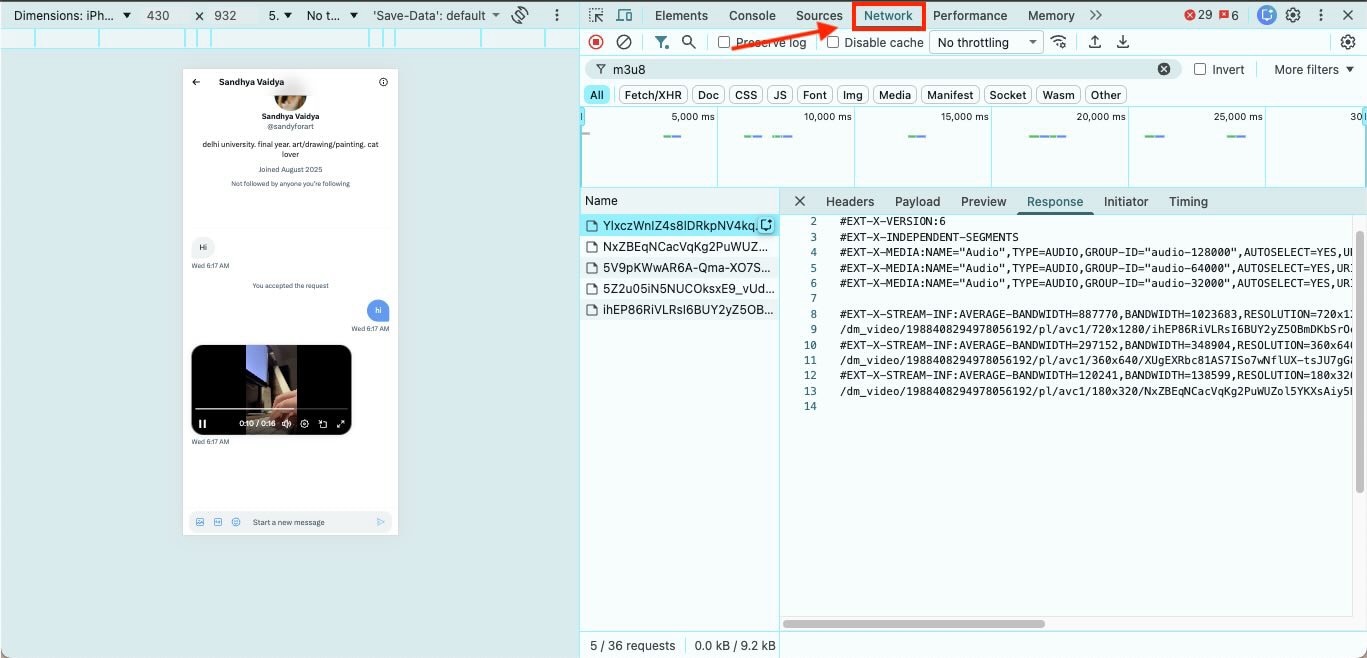Rotate the emulated device orientation
1367x658 pixels.
tap(519, 15)
